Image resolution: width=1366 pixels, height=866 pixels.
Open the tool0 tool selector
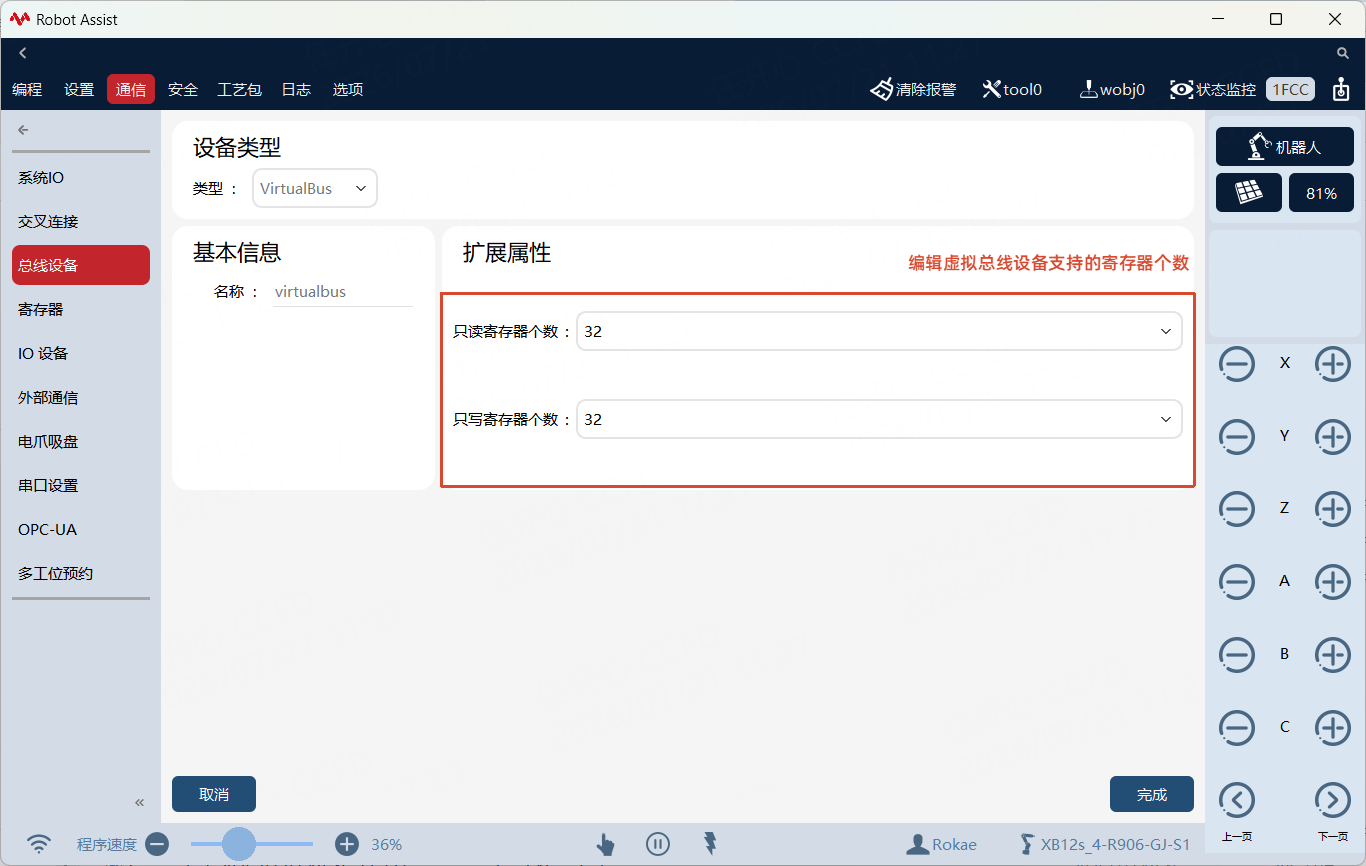tap(1012, 89)
